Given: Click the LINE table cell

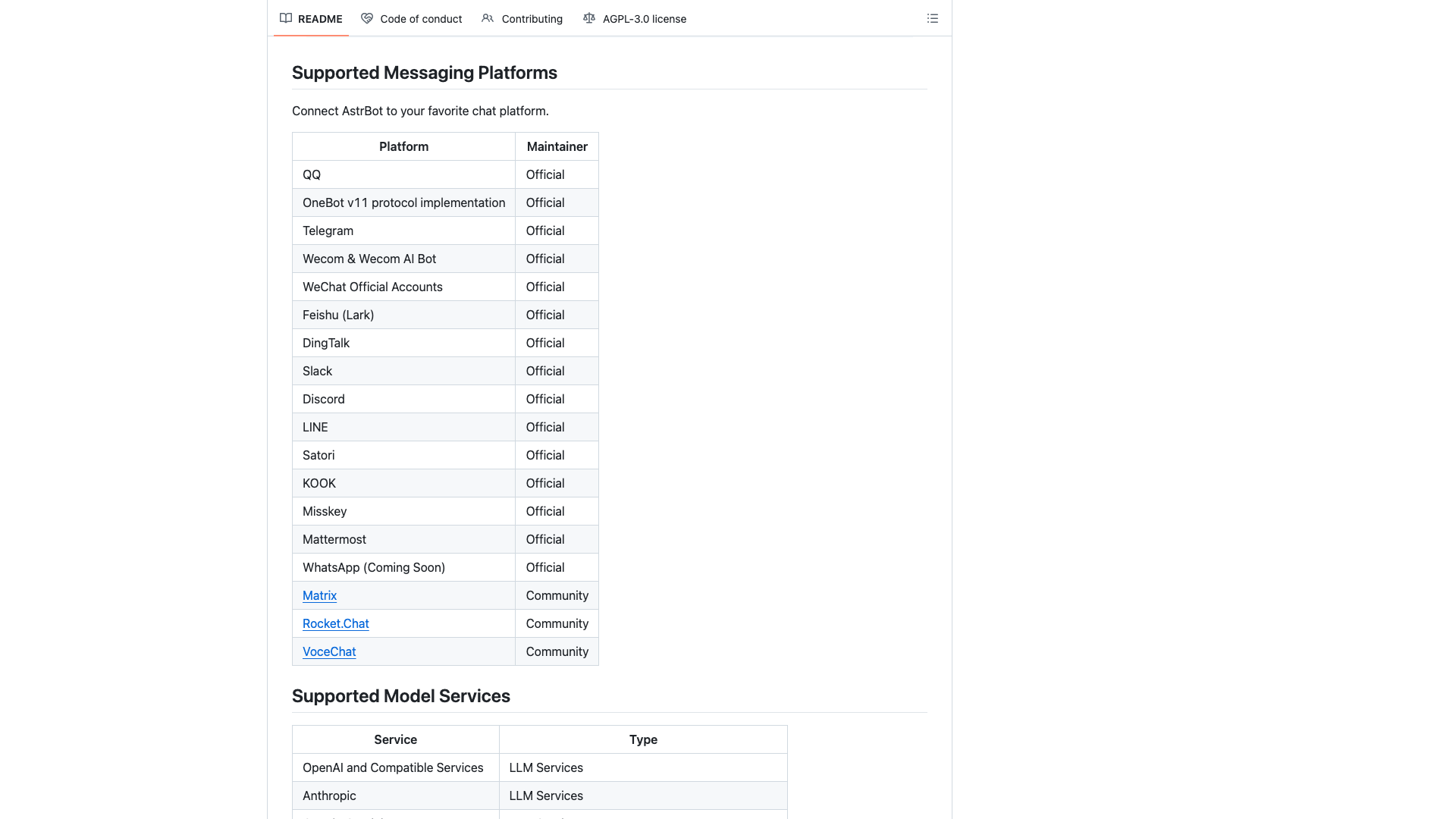Looking at the screenshot, I should 403,427.
